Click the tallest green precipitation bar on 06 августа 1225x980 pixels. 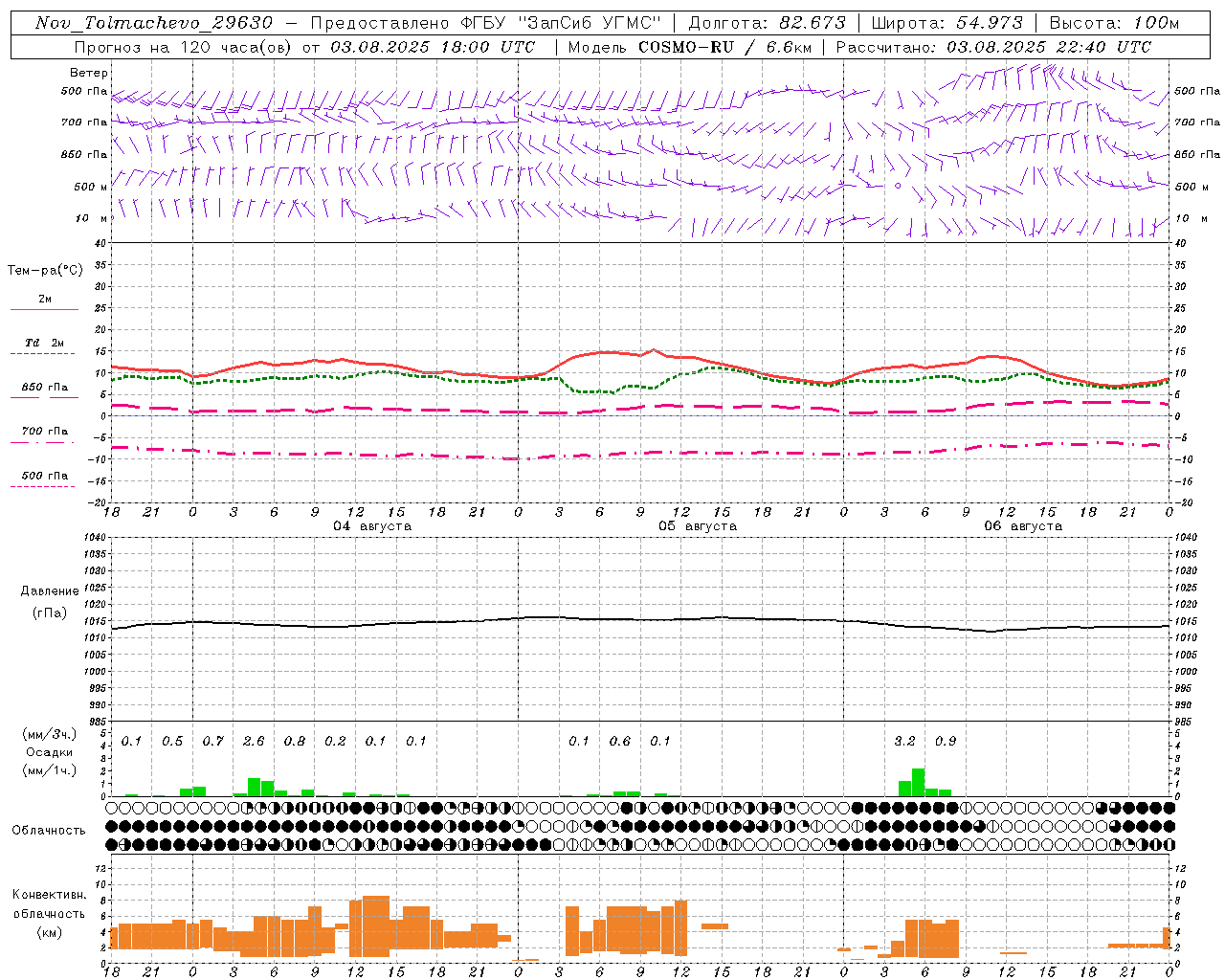(918, 782)
